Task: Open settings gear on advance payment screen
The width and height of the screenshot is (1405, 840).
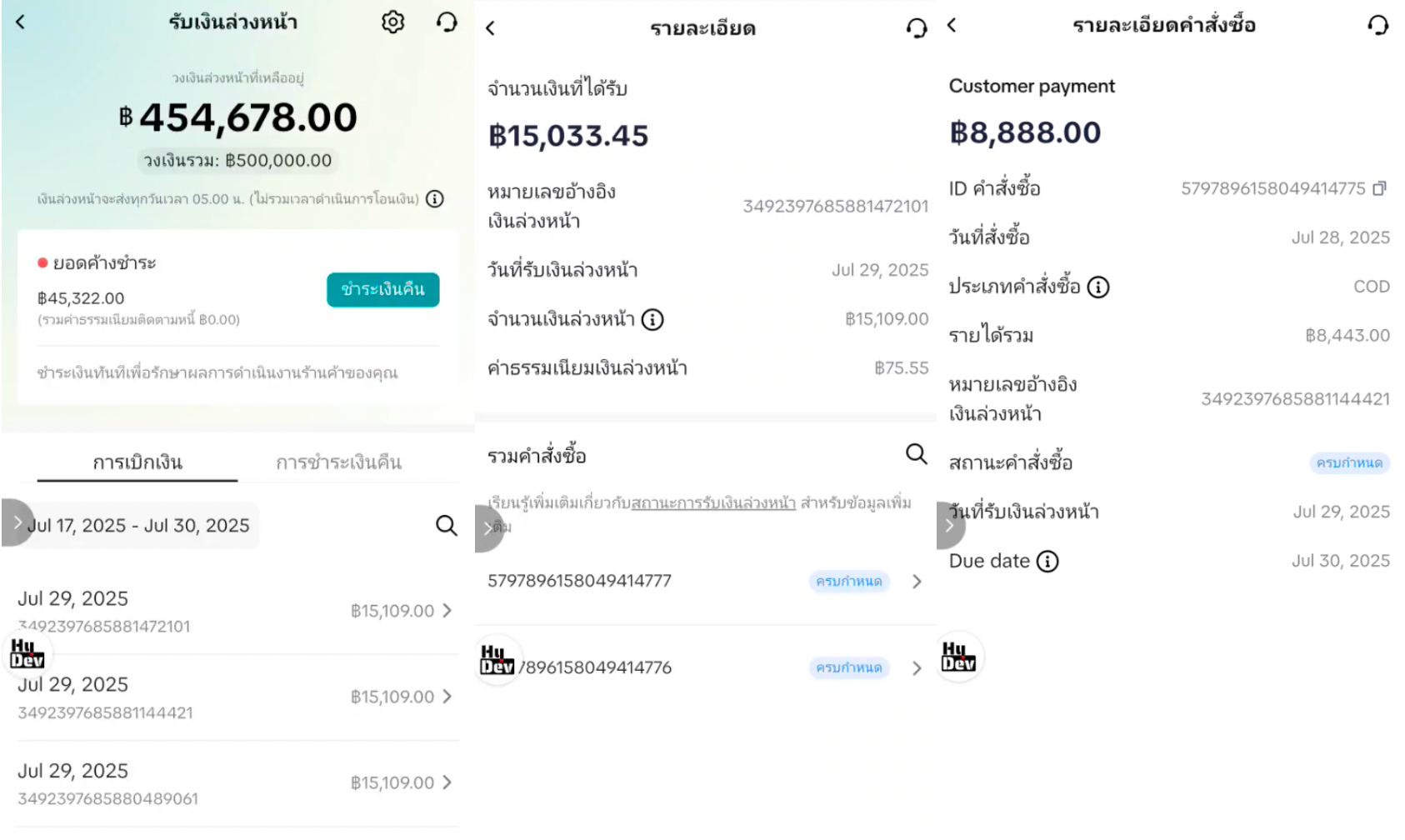Action: point(392,22)
